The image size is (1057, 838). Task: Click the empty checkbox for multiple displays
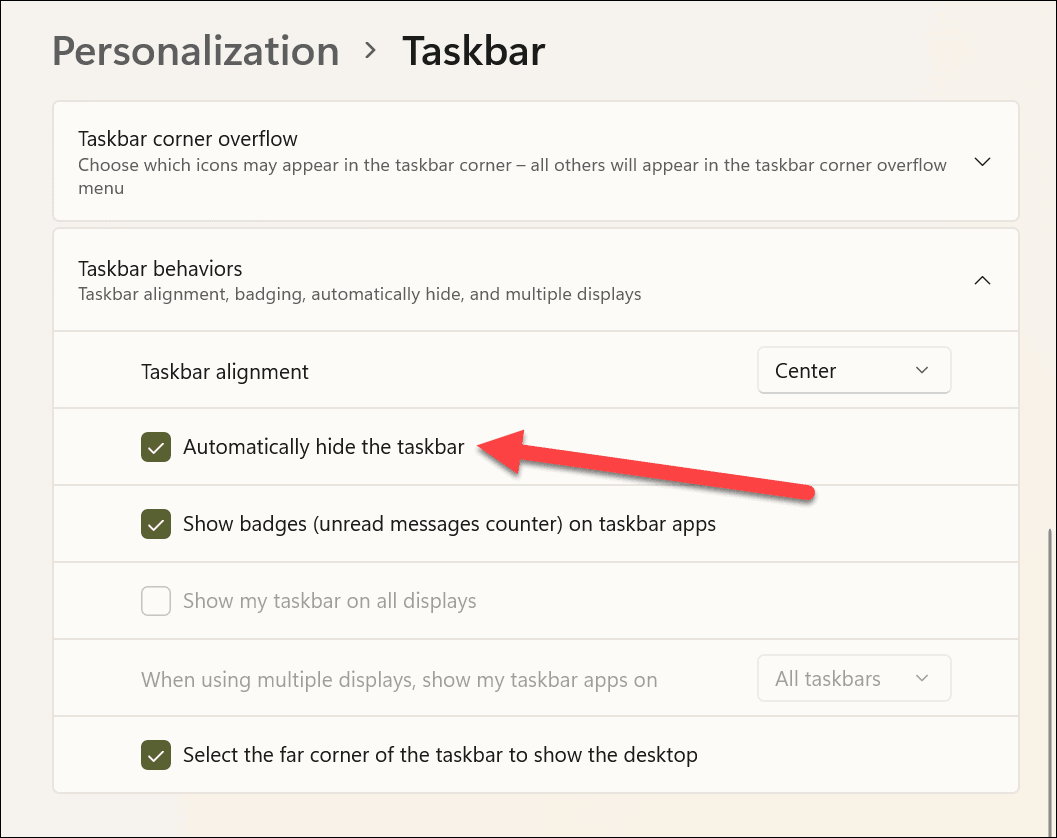[x=156, y=601]
